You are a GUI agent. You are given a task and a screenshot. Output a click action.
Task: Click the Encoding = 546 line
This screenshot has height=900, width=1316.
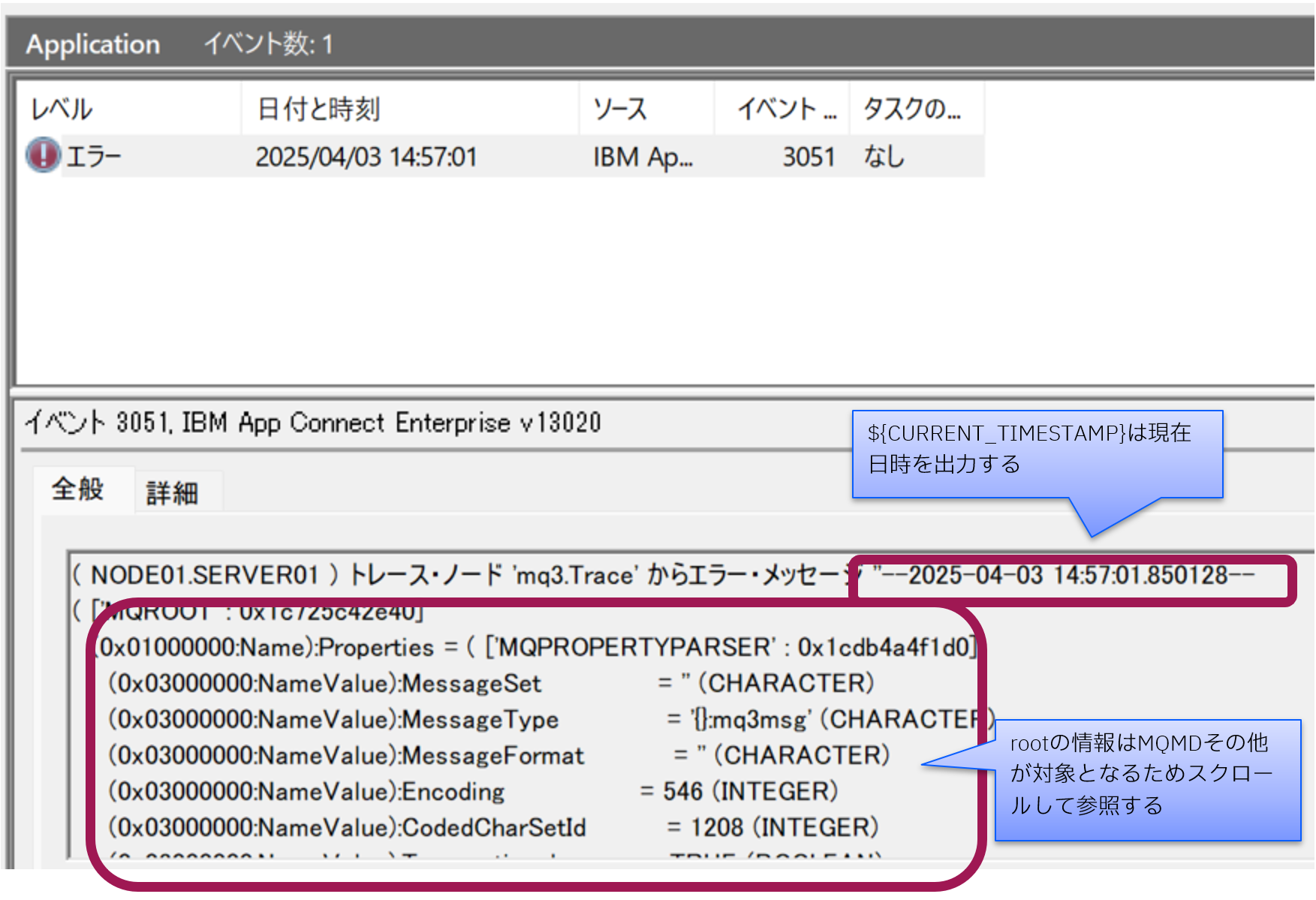[474, 791]
